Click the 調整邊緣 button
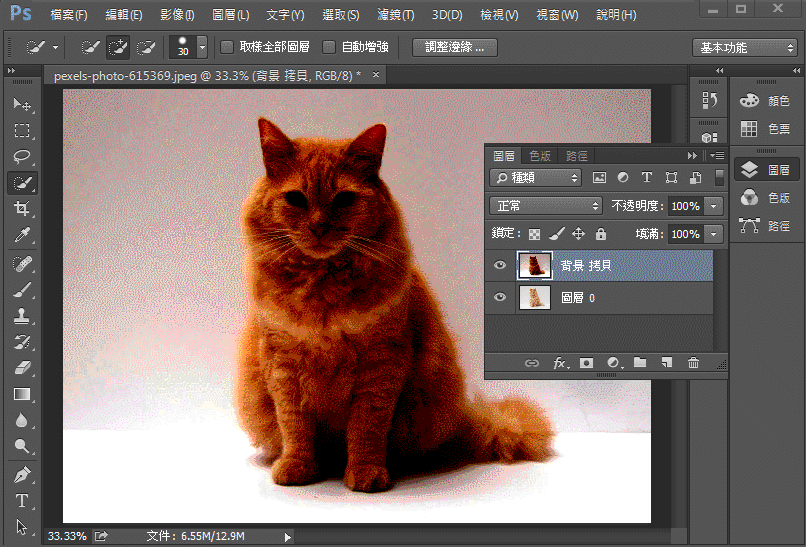The width and height of the screenshot is (806, 547). (454, 47)
